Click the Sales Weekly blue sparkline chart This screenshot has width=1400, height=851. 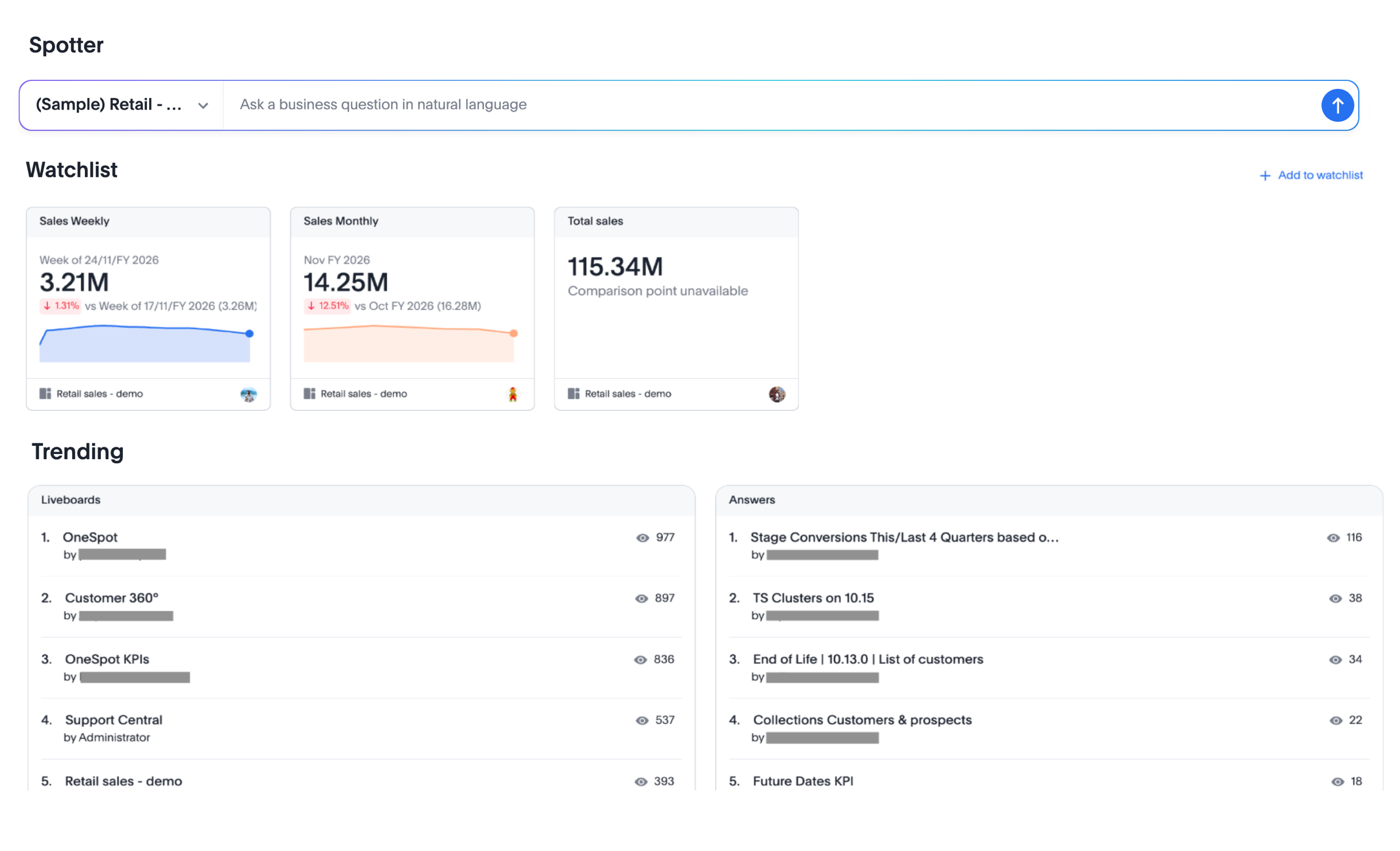146,343
